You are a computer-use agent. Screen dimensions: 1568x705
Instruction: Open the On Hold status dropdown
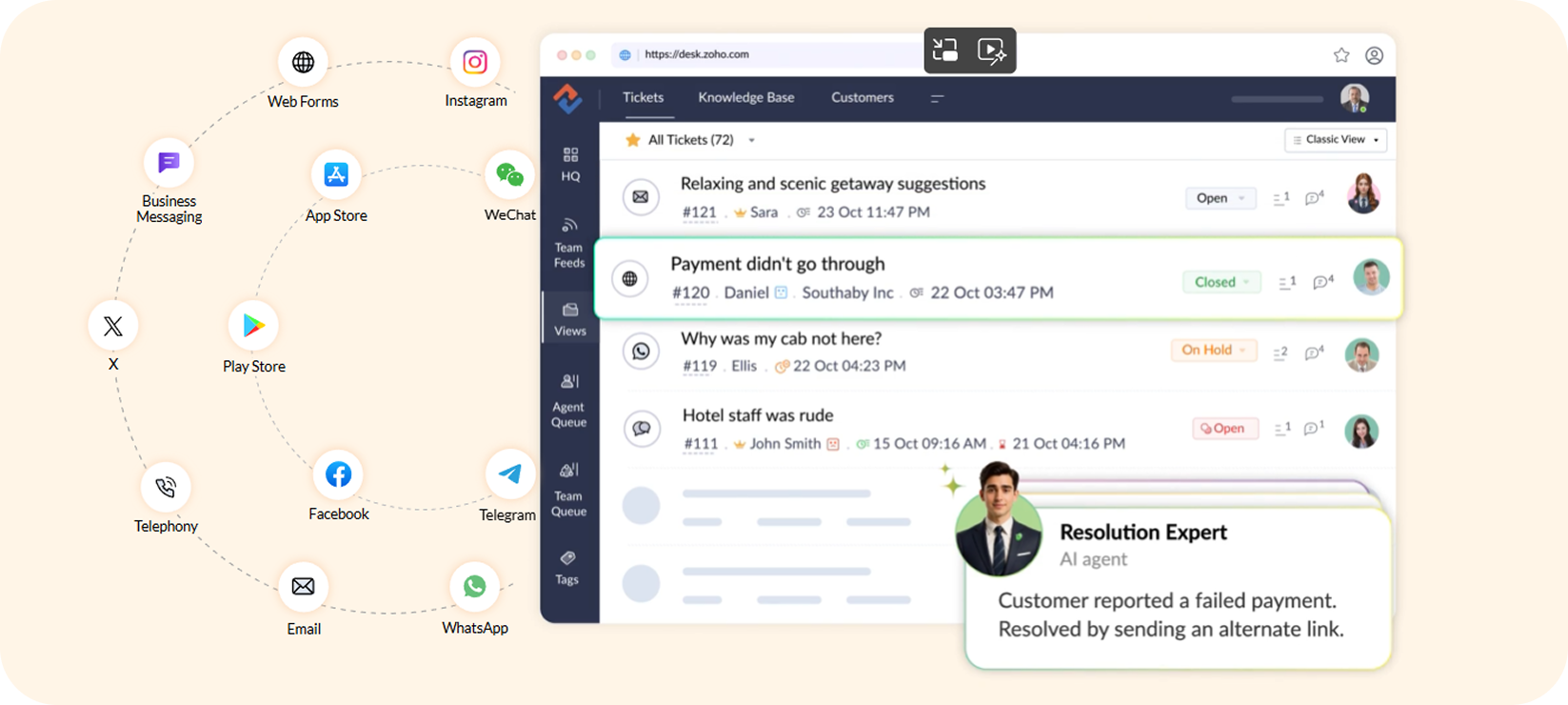1213,351
